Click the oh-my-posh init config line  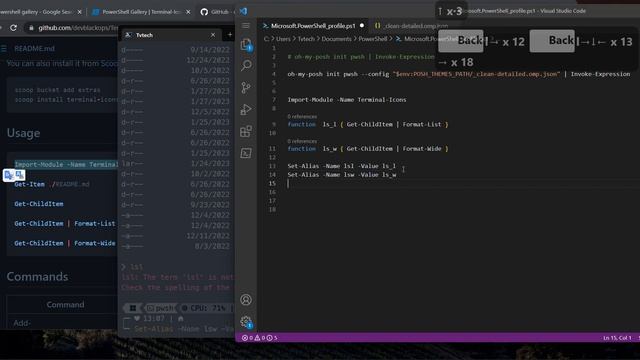tap(459, 74)
